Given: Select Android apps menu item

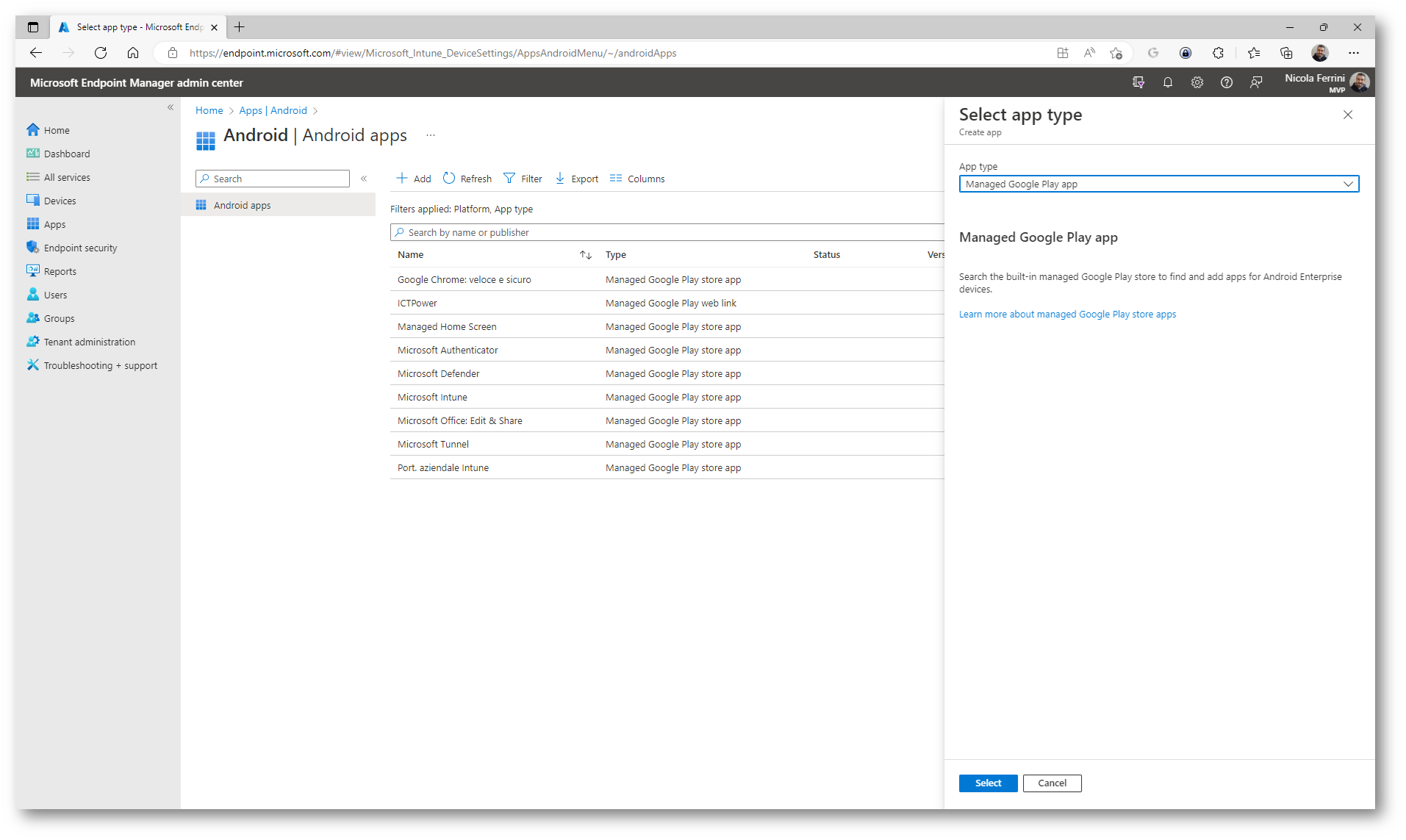Looking at the screenshot, I should pos(278,205).
